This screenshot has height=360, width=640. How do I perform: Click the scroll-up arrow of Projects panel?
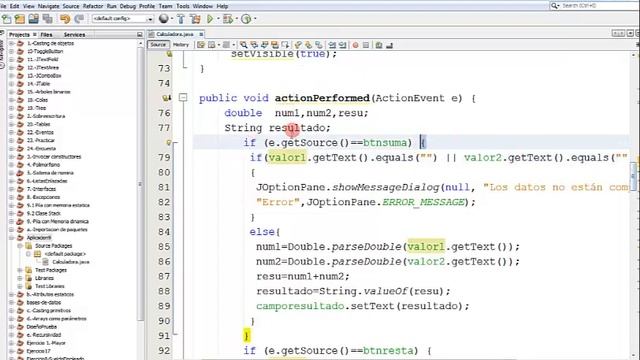[x=140, y=43]
